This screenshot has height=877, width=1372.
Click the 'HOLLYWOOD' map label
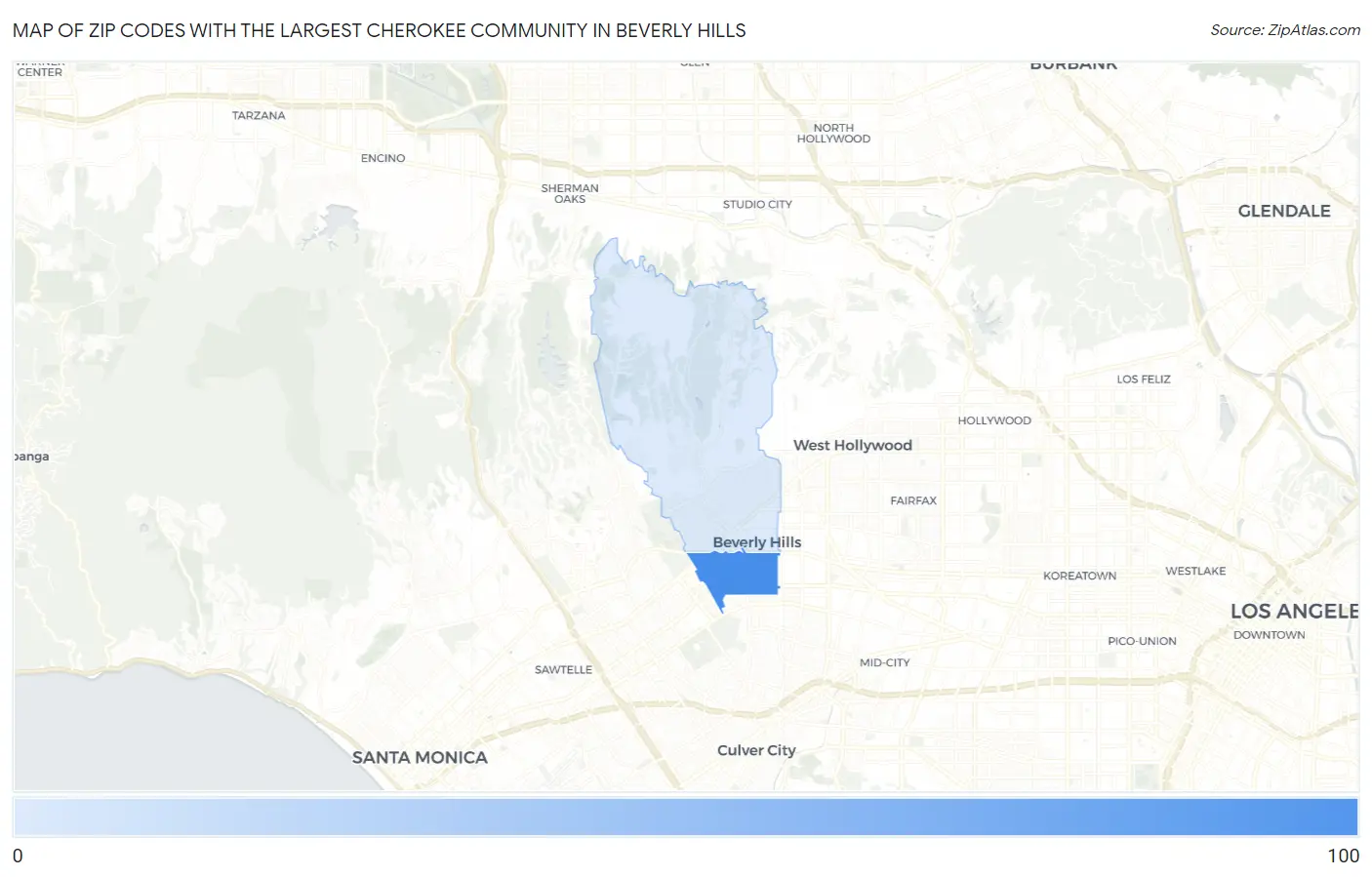[x=994, y=420]
